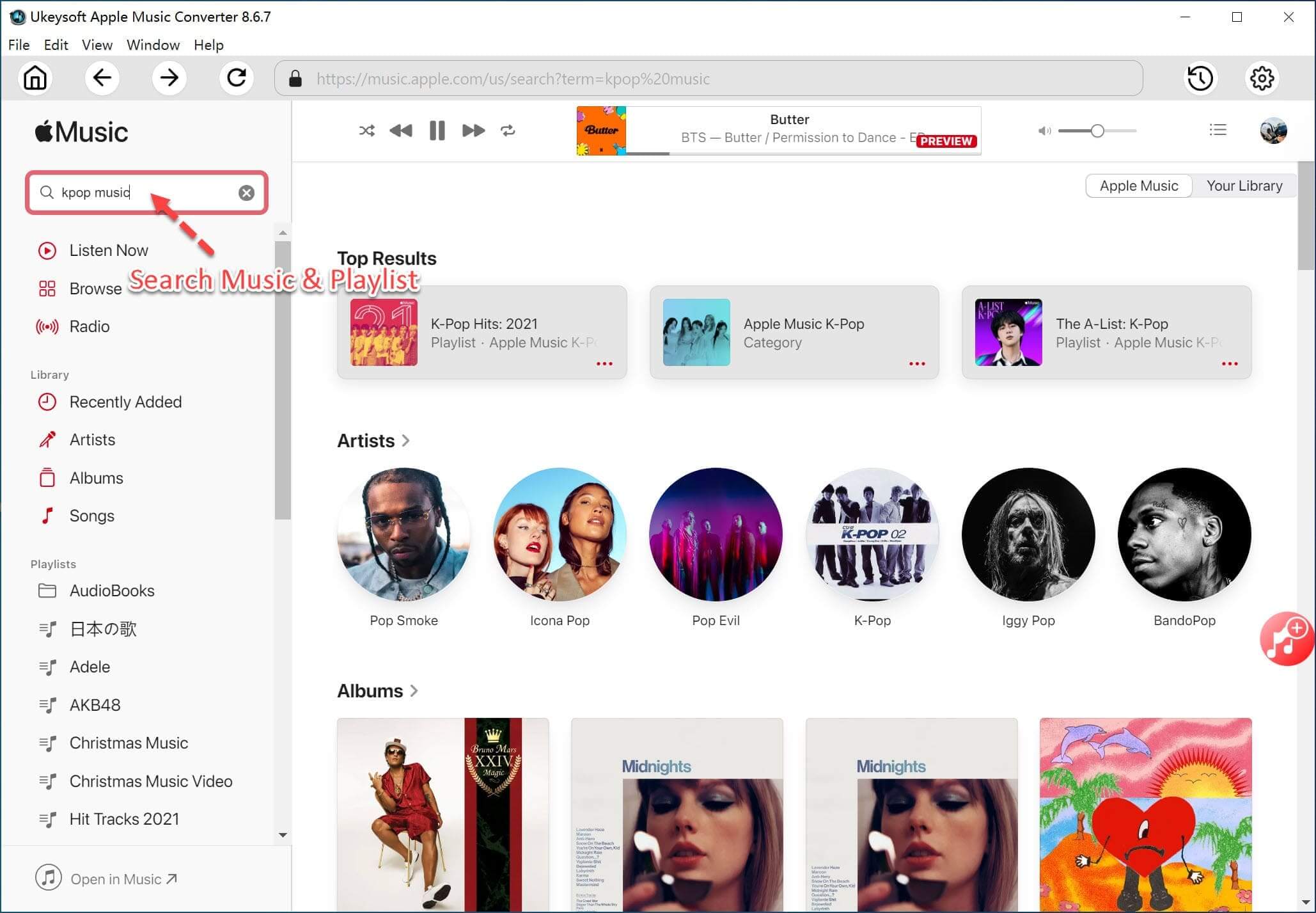Image resolution: width=1316 pixels, height=913 pixels.
Task: Switch to Apple Music tab
Action: point(1139,185)
